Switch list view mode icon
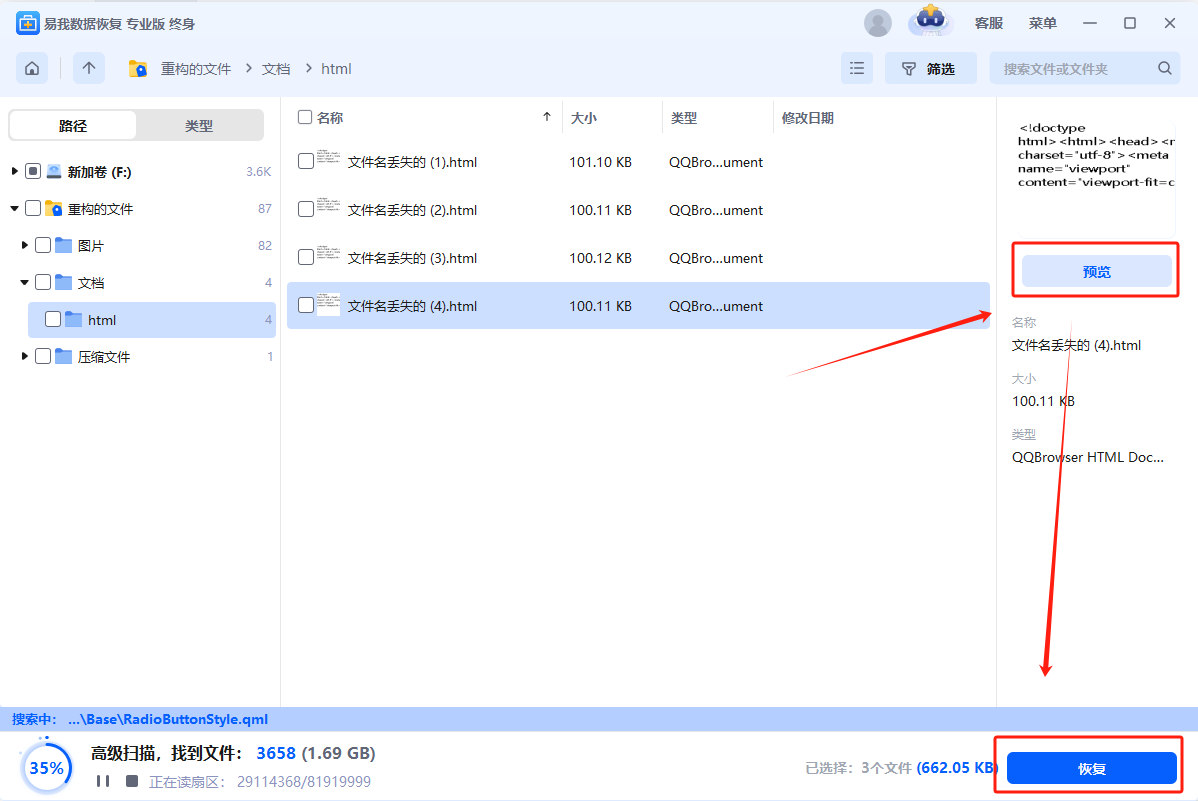This screenshot has width=1198, height=801. click(x=856, y=69)
